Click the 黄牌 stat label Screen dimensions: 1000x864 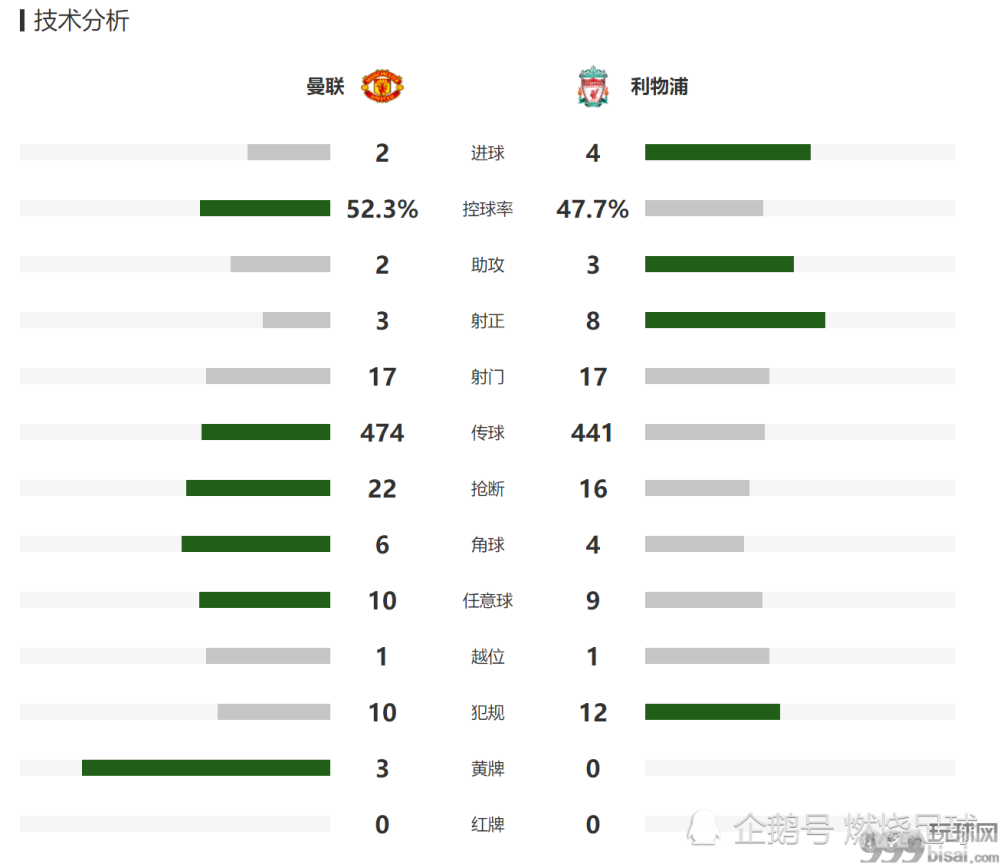pos(487,769)
